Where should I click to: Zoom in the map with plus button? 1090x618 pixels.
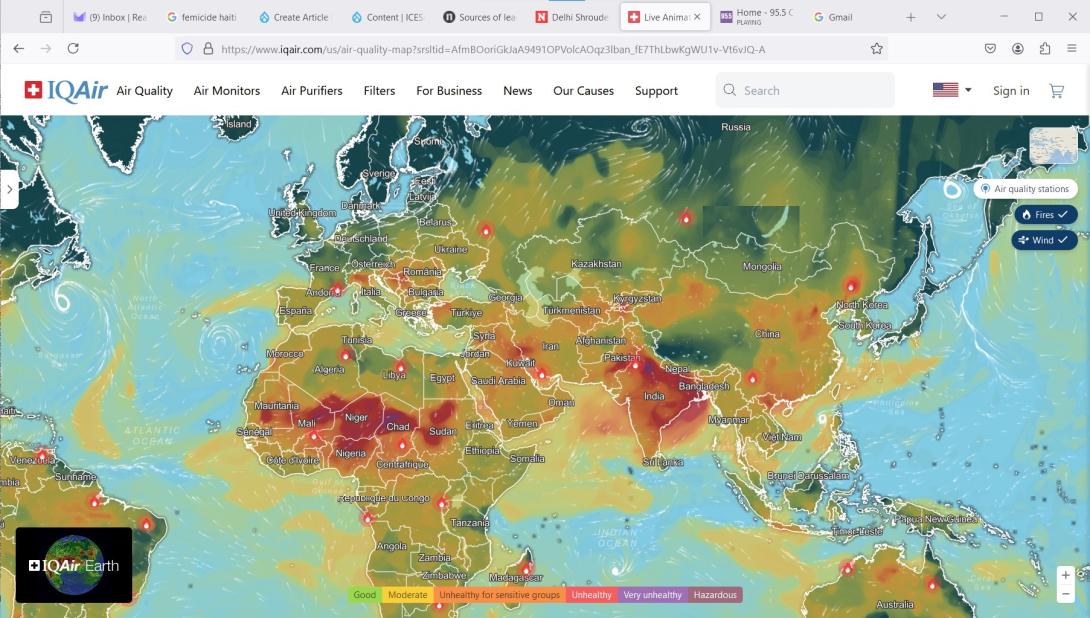pos(1066,575)
